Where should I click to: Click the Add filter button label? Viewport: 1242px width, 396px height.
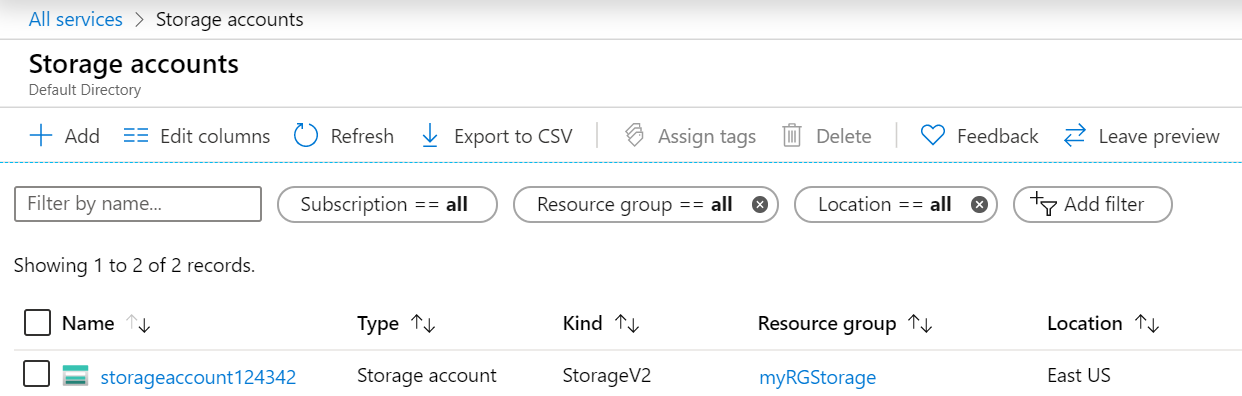click(x=1104, y=204)
